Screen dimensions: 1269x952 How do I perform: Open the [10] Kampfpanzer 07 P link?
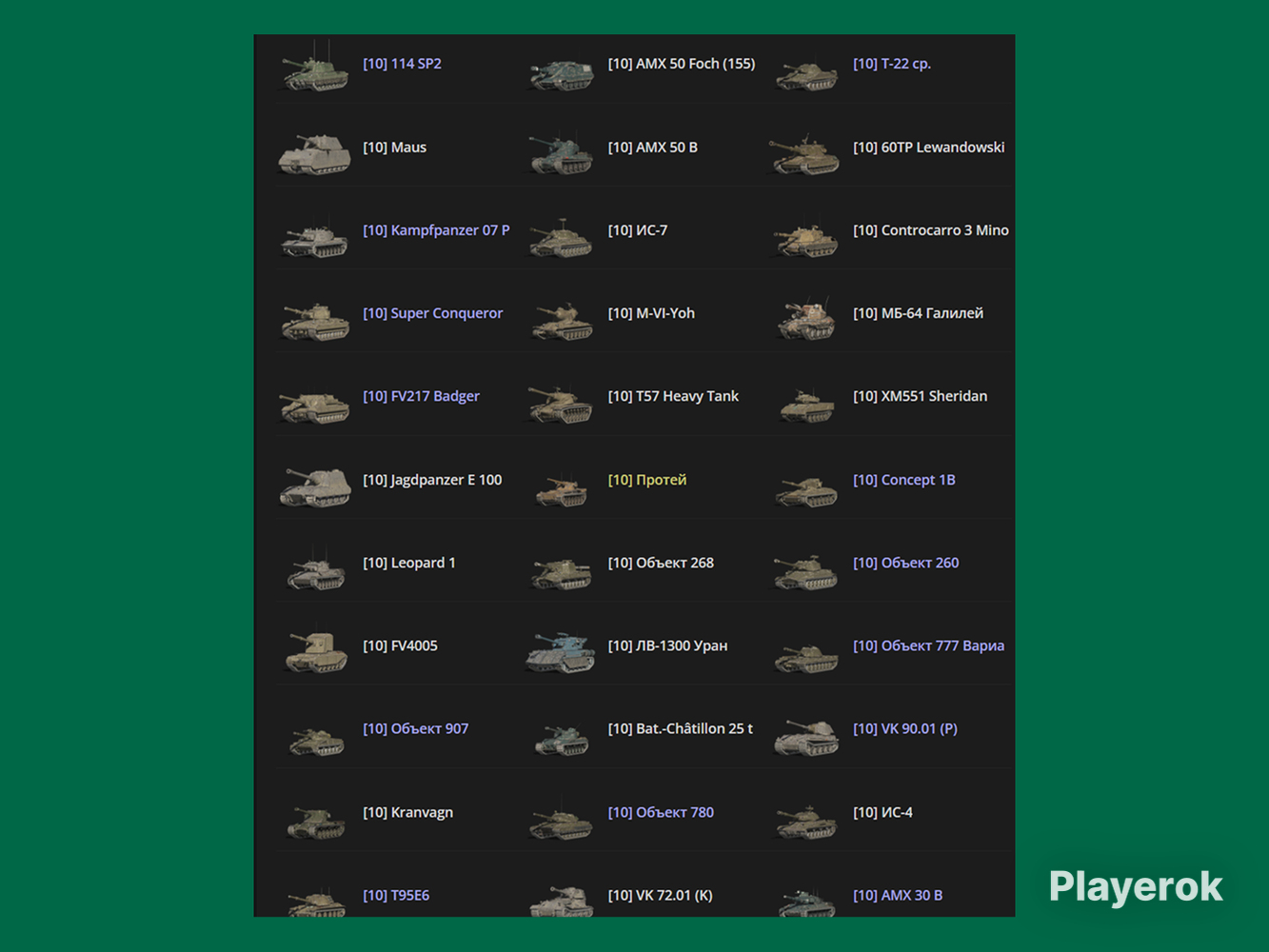[x=436, y=230]
